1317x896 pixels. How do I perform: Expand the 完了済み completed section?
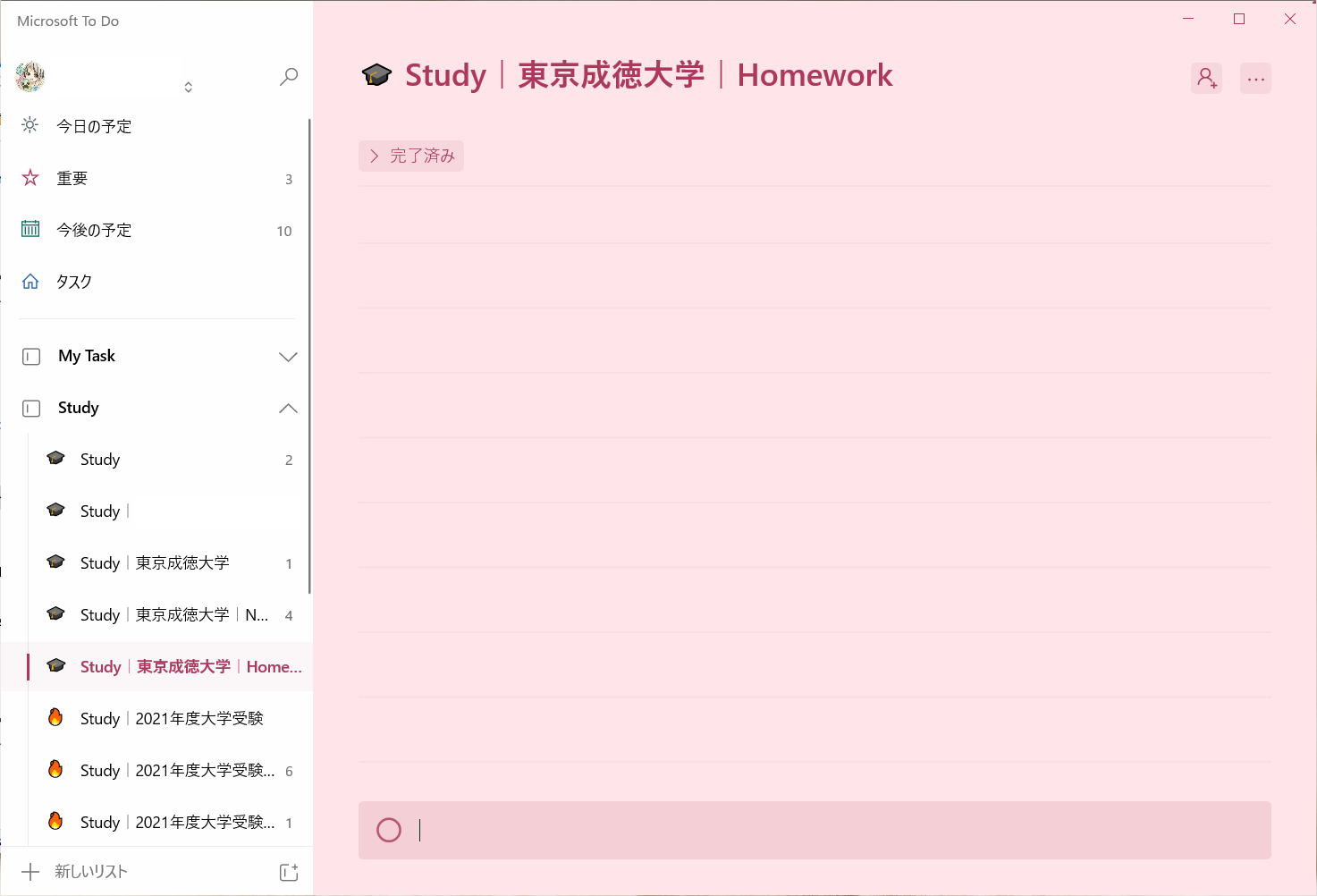point(411,156)
